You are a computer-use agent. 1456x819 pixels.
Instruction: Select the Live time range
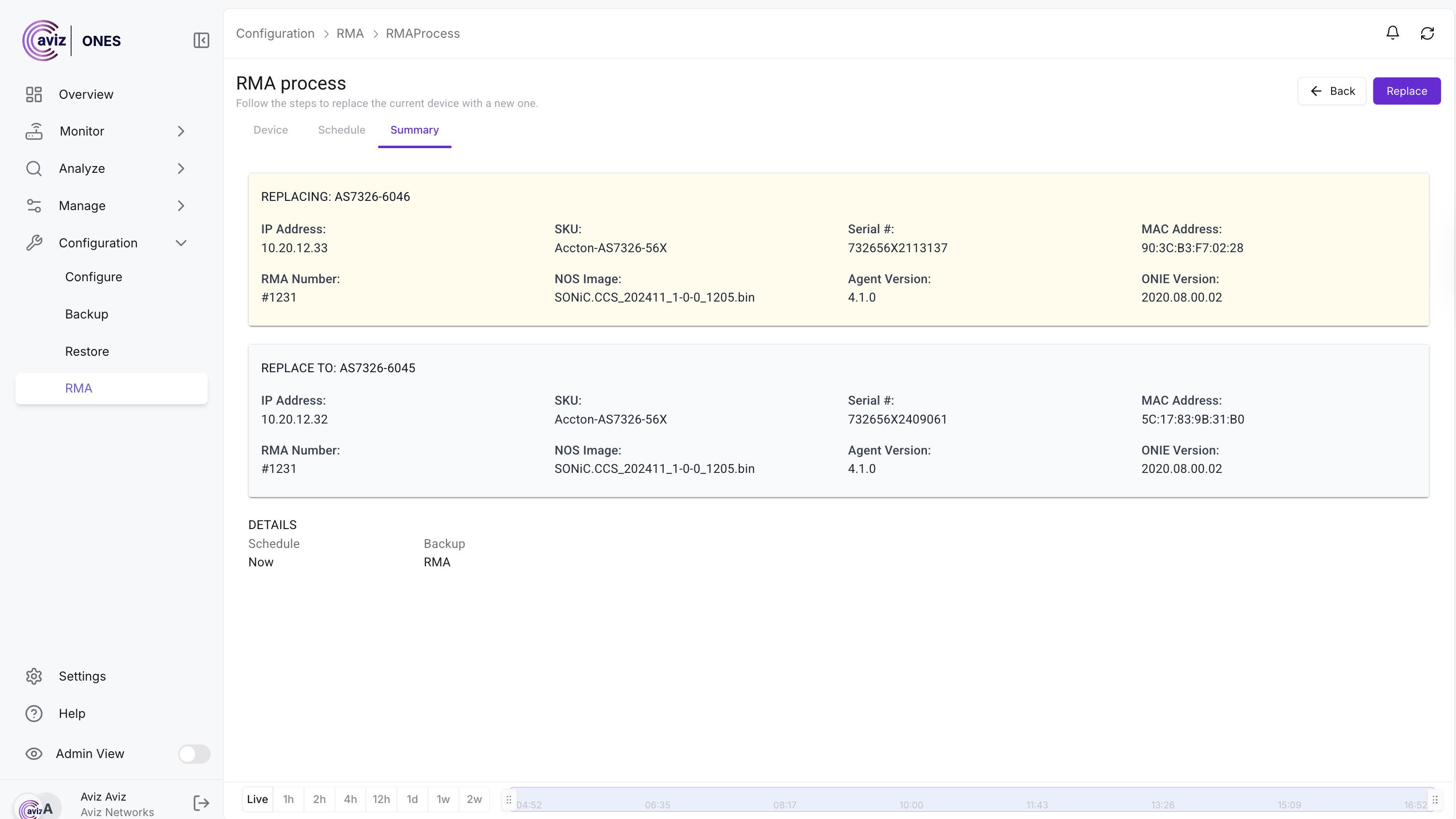(x=257, y=799)
